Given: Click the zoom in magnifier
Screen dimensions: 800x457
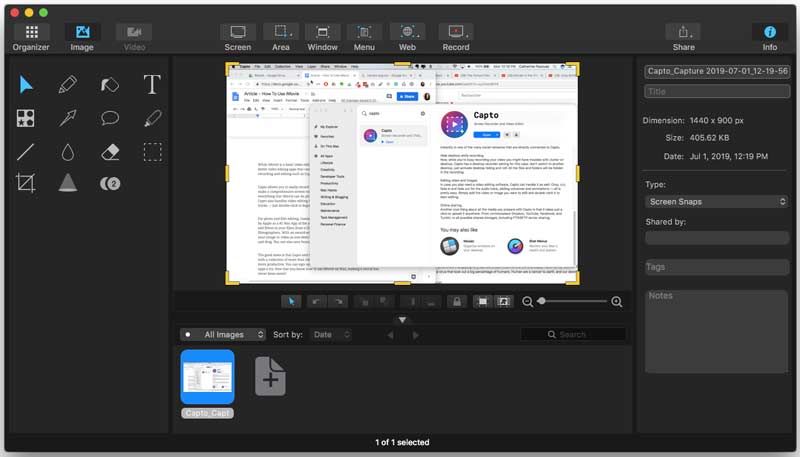Looking at the screenshot, I should pyautogui.click(x=616, y=302).
